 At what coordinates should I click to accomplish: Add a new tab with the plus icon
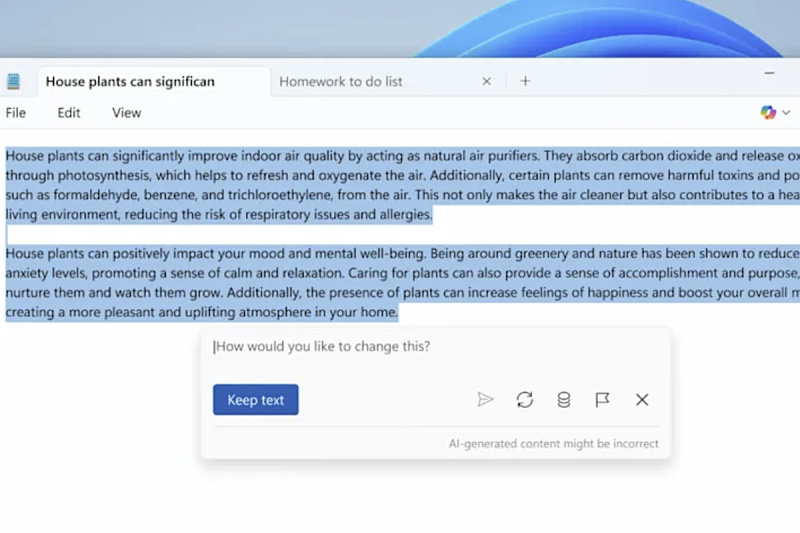[525, 81]
